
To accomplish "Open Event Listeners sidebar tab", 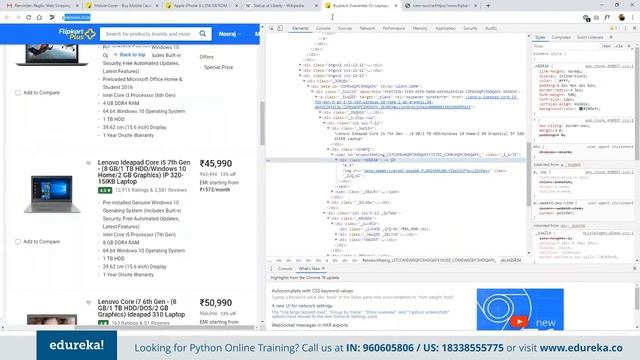I will (x=590, y=37).
